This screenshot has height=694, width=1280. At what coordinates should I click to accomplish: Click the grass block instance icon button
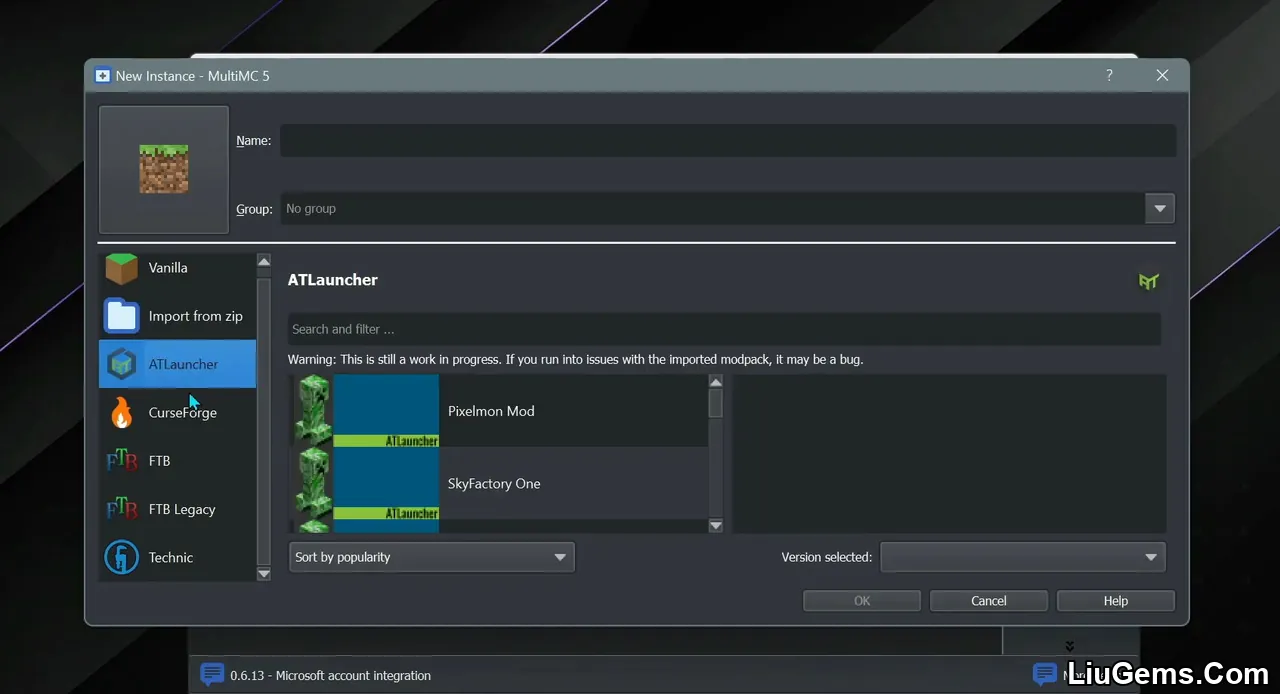(x=164, y=170)
